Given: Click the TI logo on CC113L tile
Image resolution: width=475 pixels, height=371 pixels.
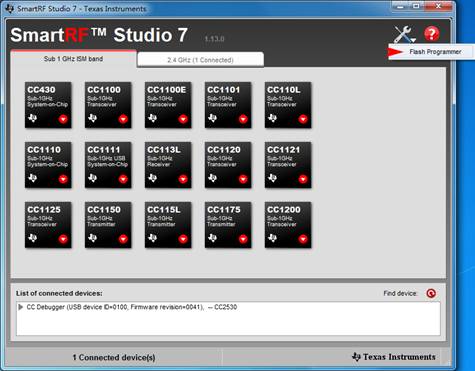Looking at the screenshot, I should [x=153, y=178].
